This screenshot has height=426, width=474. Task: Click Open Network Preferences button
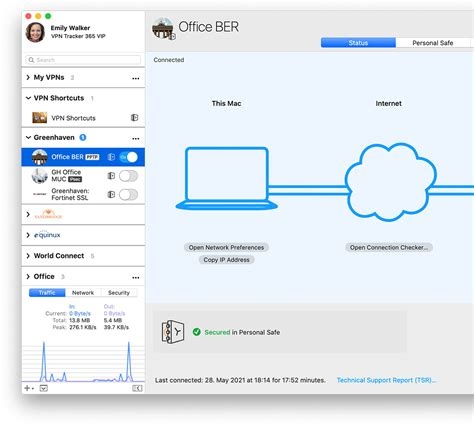[x=226, y=247]
